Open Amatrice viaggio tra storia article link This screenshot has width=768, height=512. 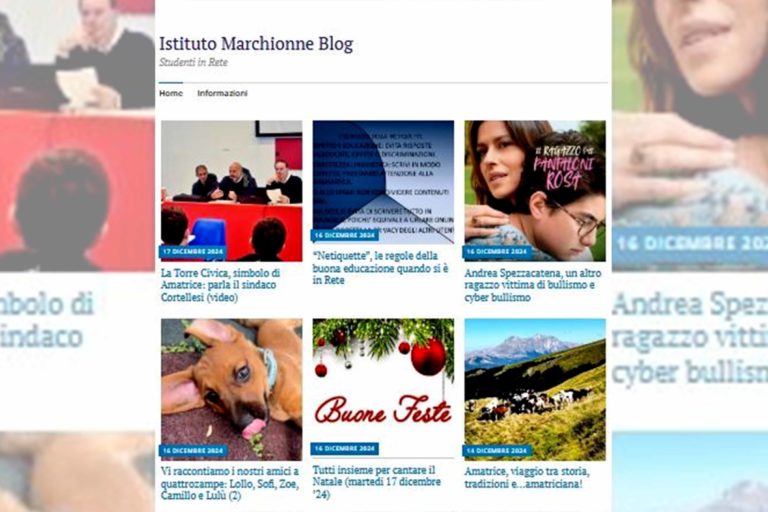coord(527,478)
